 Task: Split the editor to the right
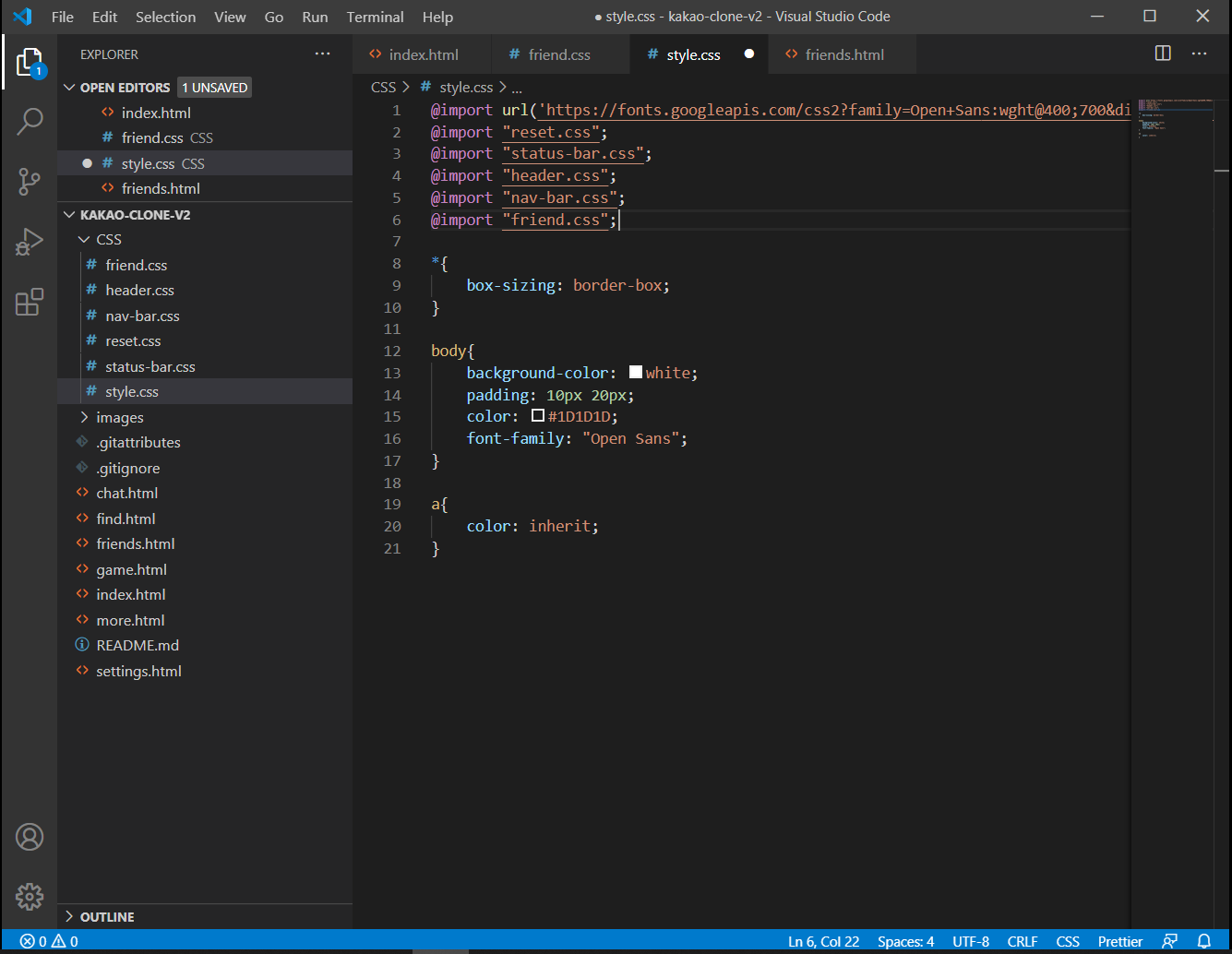(x=1163, y=54)
